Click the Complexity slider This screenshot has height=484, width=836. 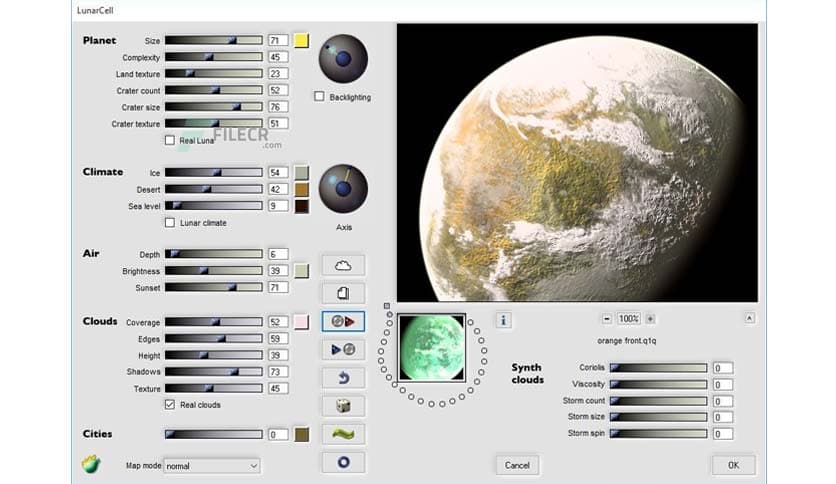(214, 57)
